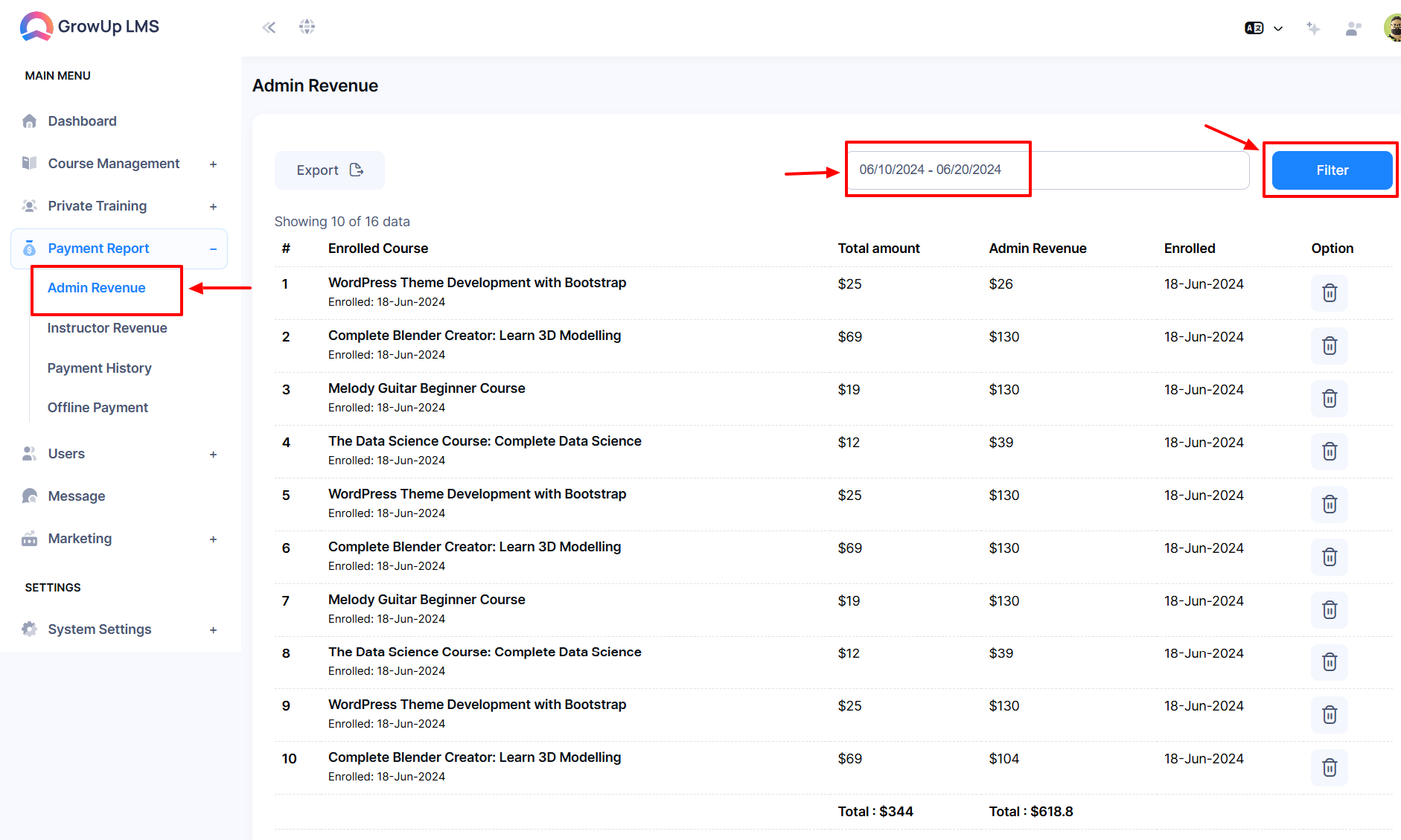Click the Message headset icon
The height and width of the screenshot is (840, 1401).
click(x=29, y=496)
